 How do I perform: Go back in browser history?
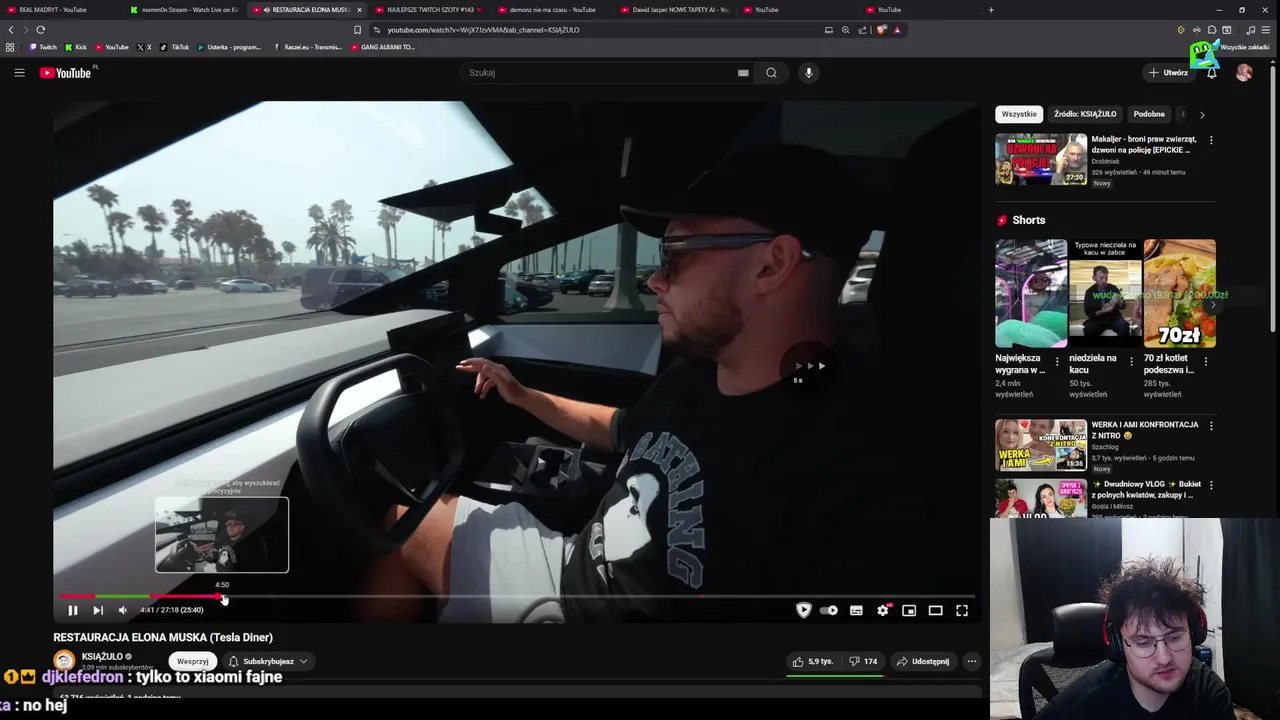pyautogui.click(x=11, y=30)
